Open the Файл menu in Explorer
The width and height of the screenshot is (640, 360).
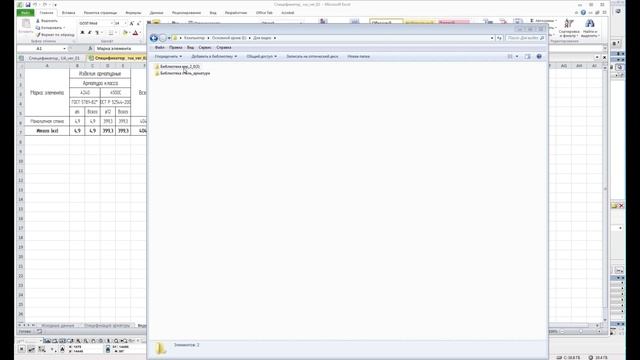(160, 47)
